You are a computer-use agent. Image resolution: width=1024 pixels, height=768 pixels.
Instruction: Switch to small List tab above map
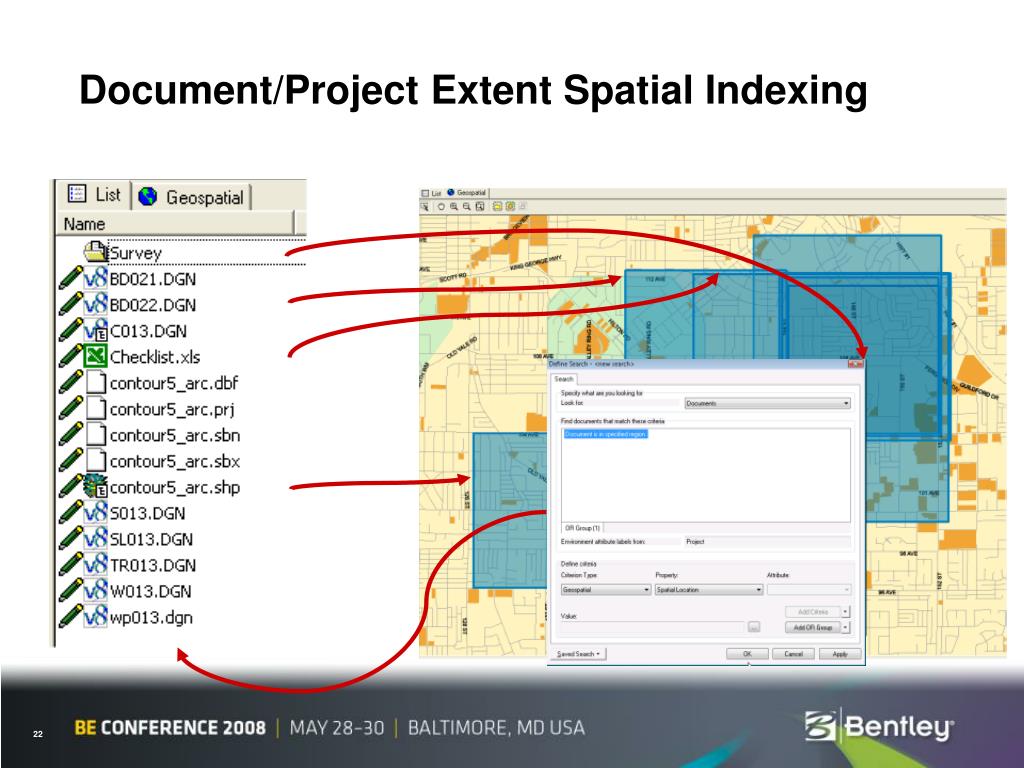(432, 193)
